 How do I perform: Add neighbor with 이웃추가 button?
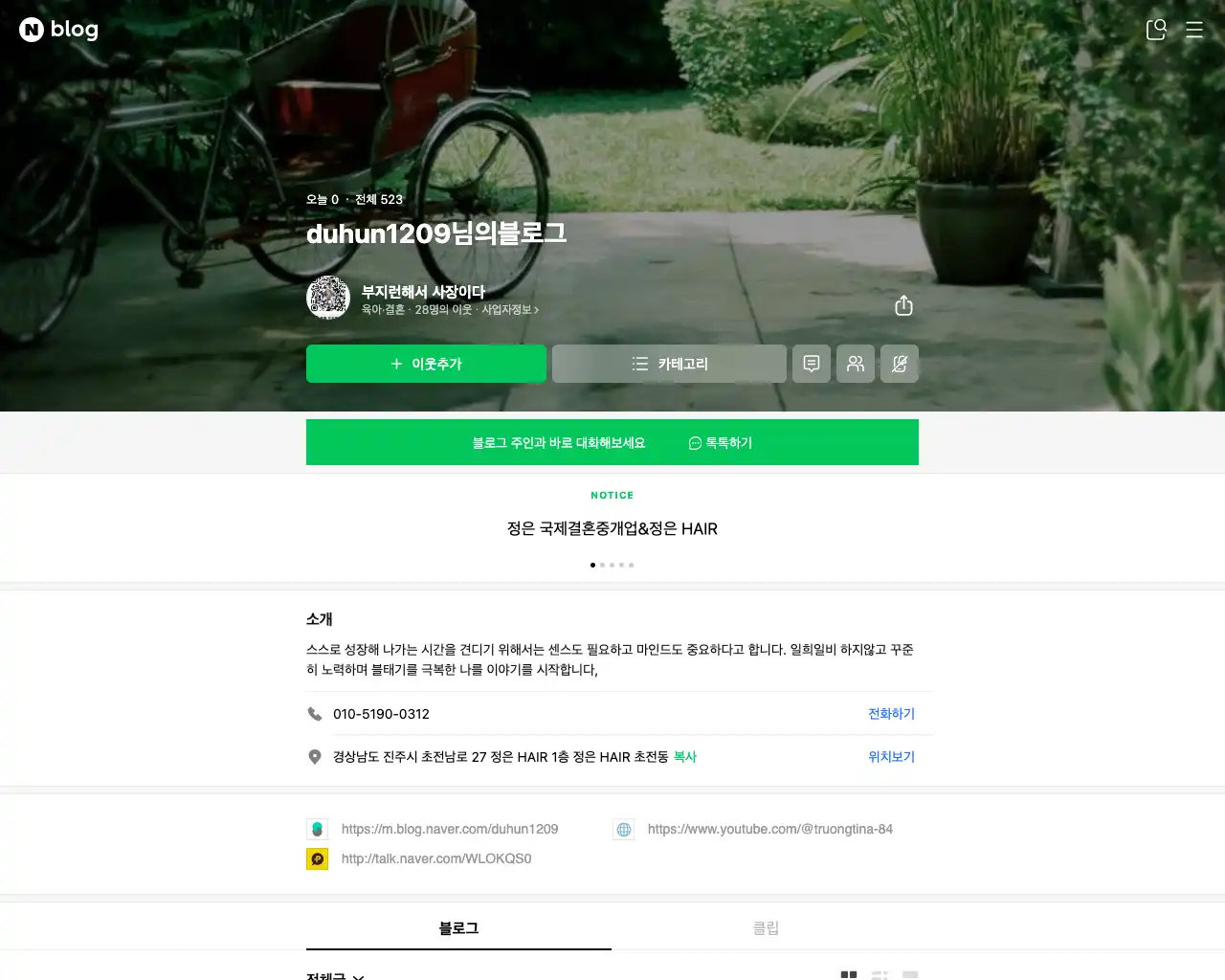point(426,364)
